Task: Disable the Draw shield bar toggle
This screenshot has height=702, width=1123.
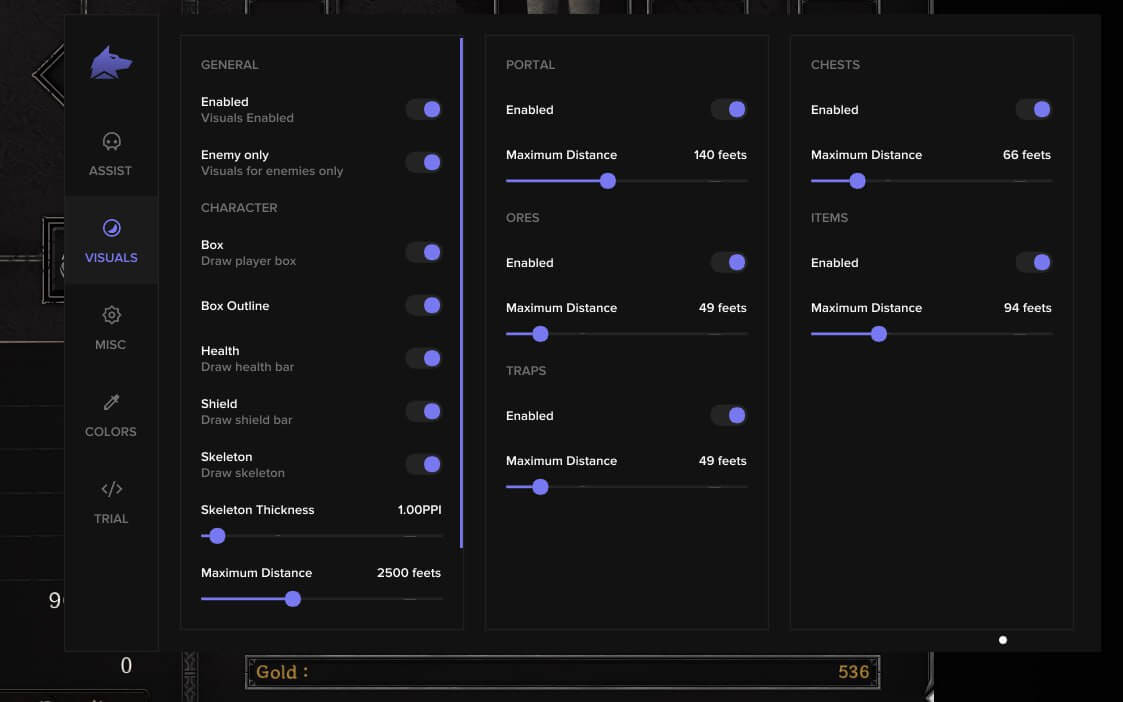Action: pos(424,411)
